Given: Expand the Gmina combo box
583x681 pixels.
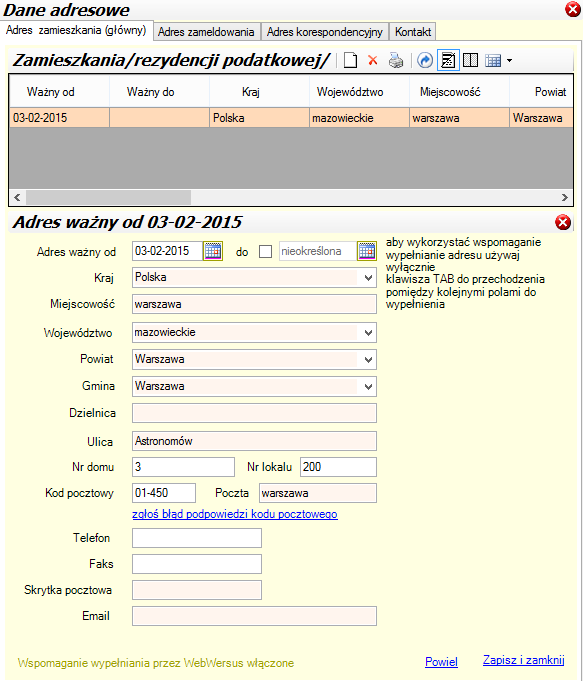Looking at the screenshot, I should [368, 387].
